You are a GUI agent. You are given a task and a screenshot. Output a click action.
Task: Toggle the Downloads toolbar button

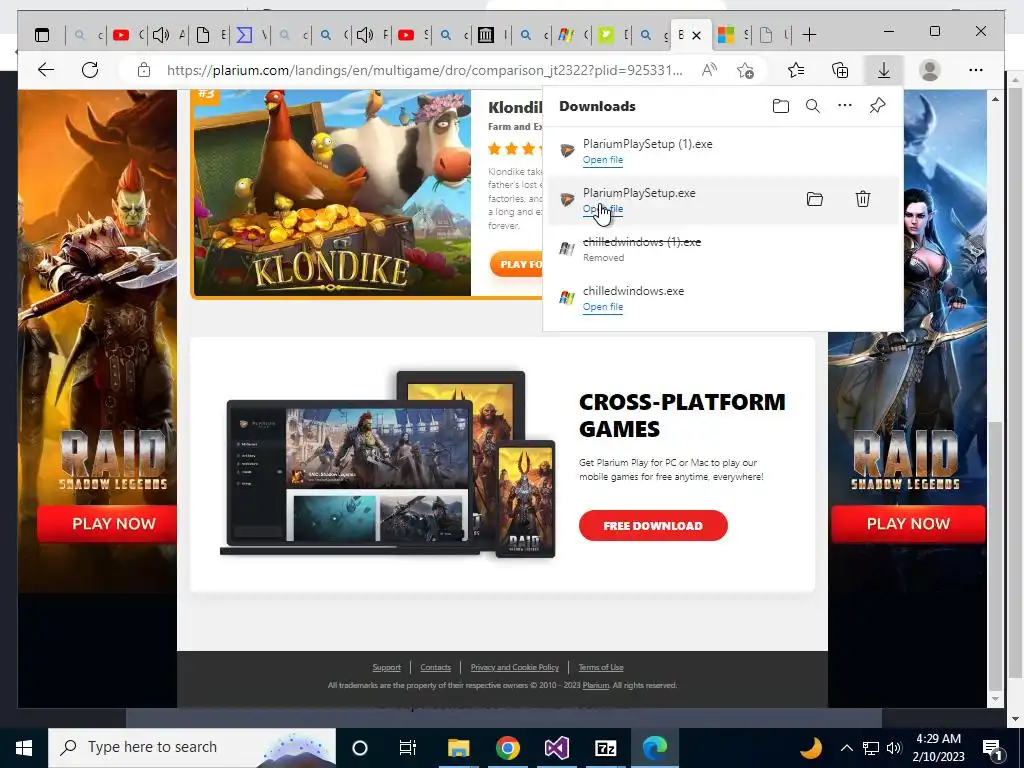coord(884,70)
